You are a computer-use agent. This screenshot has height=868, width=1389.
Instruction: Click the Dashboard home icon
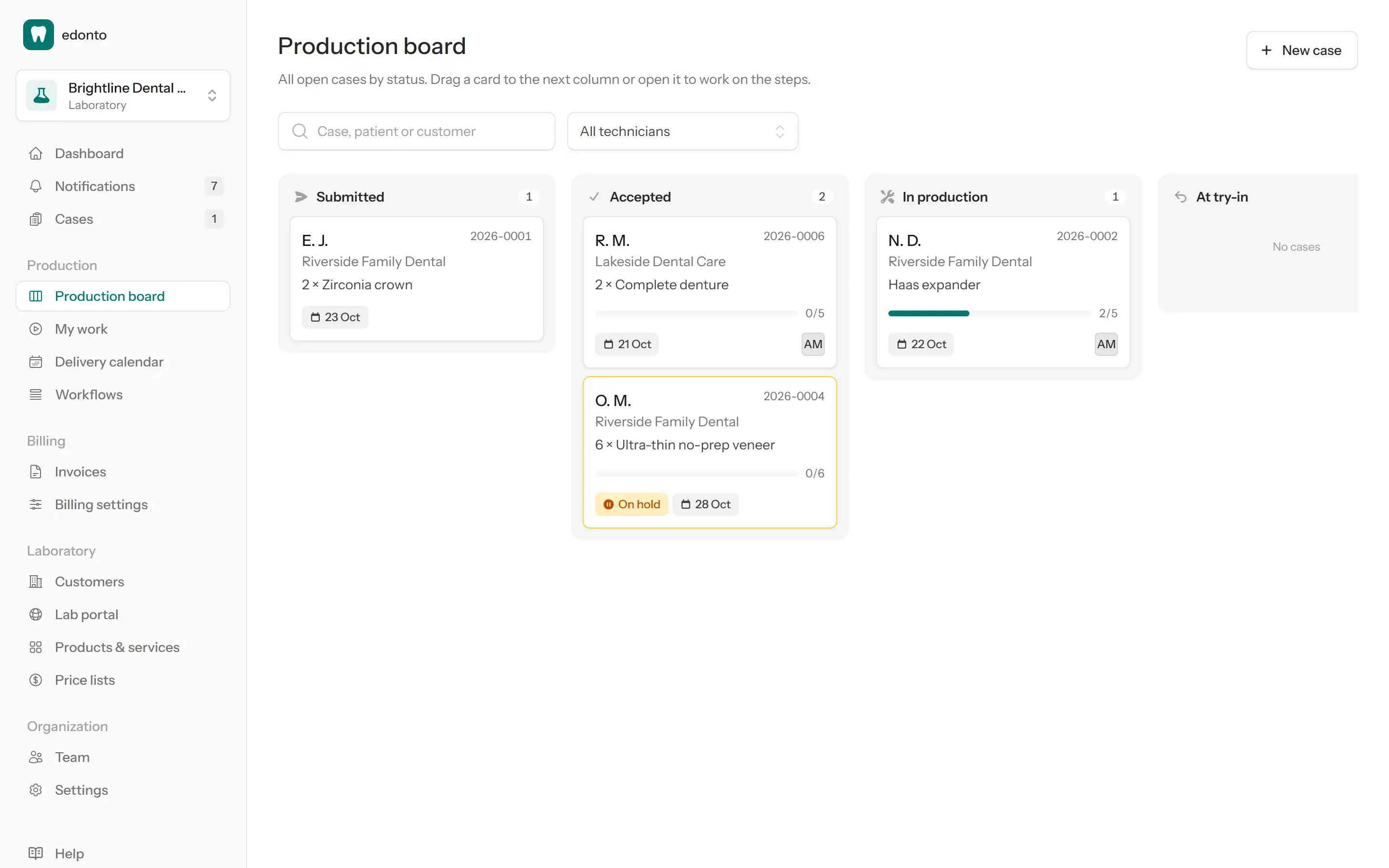36,153
